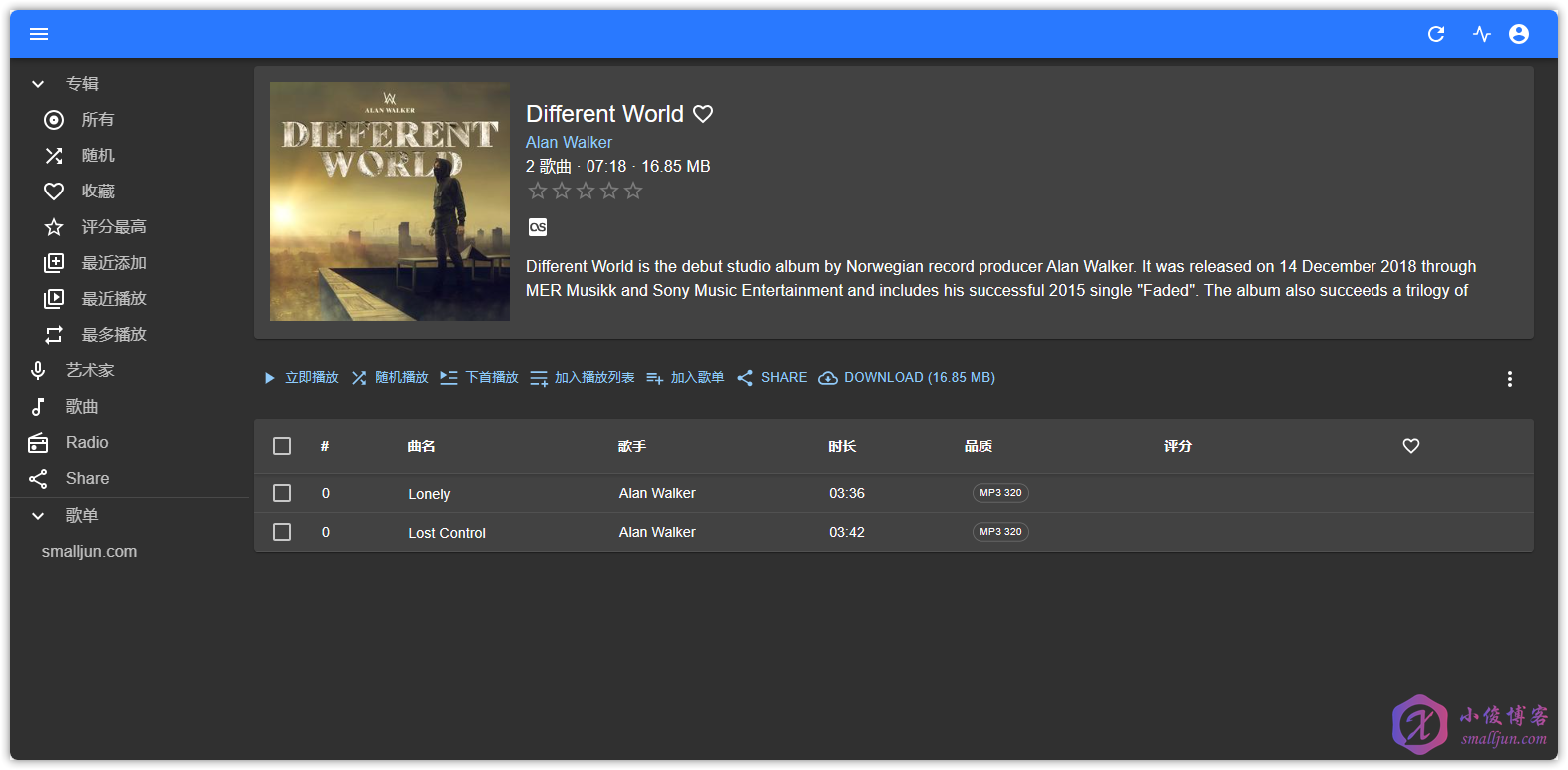
Task: Sort by 时长 column header
Action: 842,446
